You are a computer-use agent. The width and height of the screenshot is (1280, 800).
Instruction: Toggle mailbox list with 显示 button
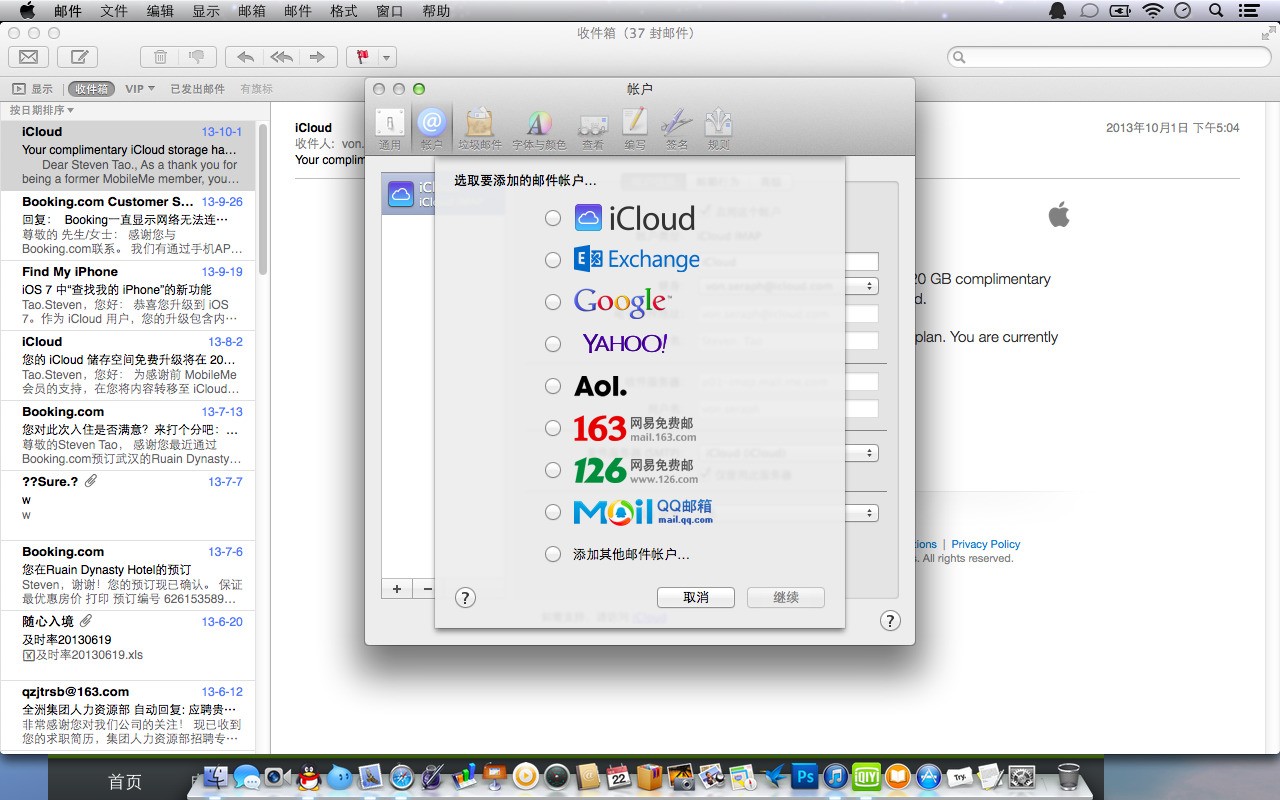pyautogui.click(x=32, y=89)
